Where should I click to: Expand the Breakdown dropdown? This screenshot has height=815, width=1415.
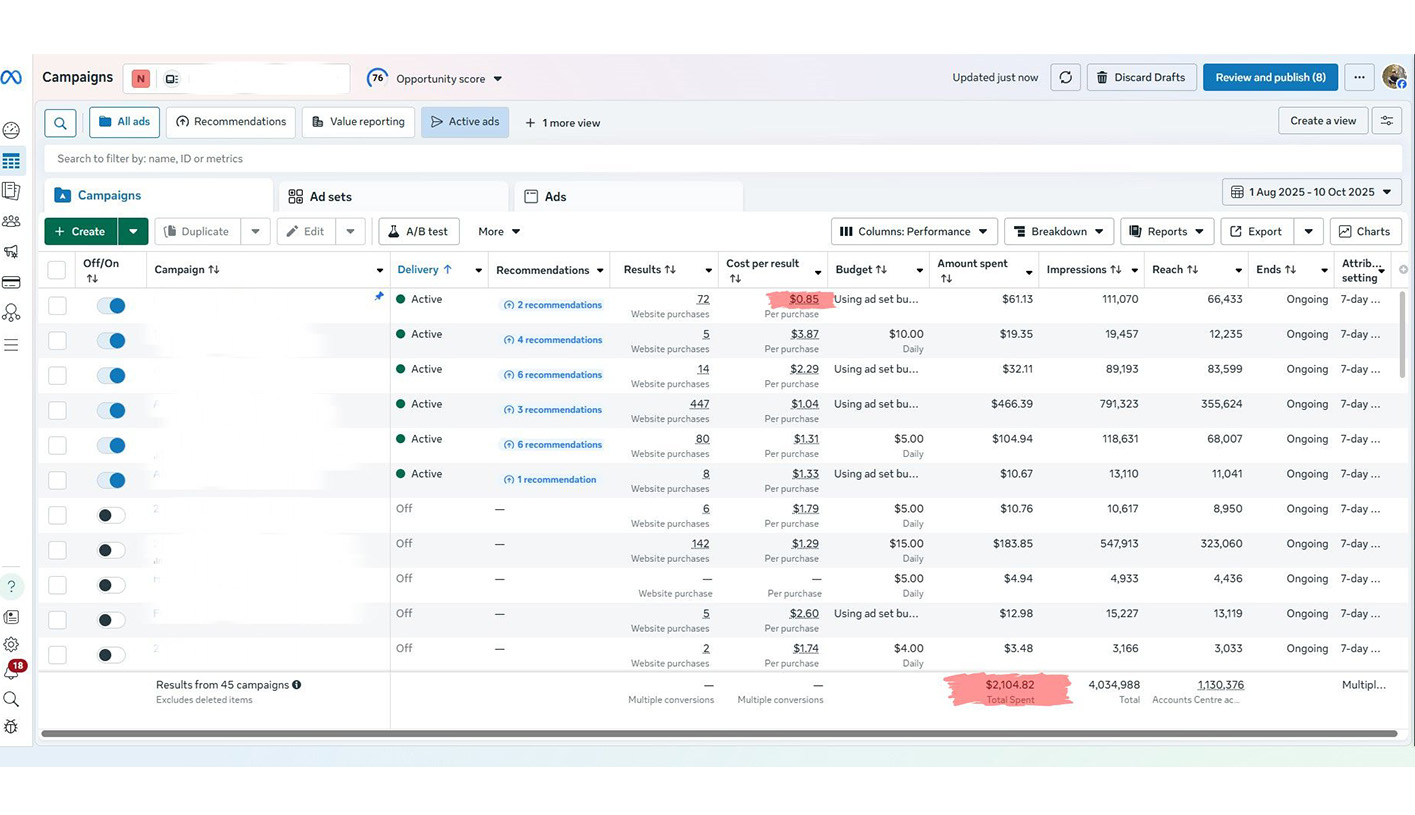pyautogui.click(x=1058, y=232)
